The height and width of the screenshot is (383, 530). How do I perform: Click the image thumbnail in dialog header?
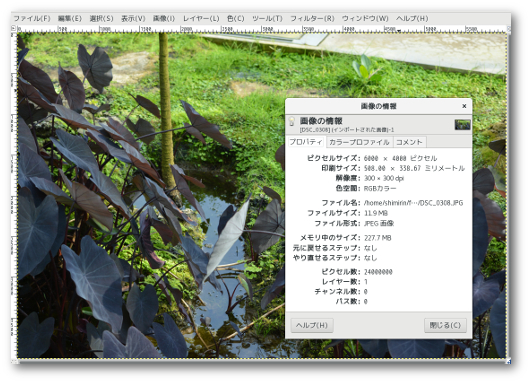point(462,124)
